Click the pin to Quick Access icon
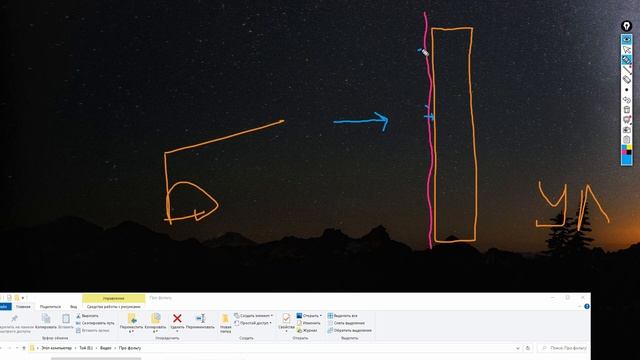The image size is (640, 360). pos(15,319)
